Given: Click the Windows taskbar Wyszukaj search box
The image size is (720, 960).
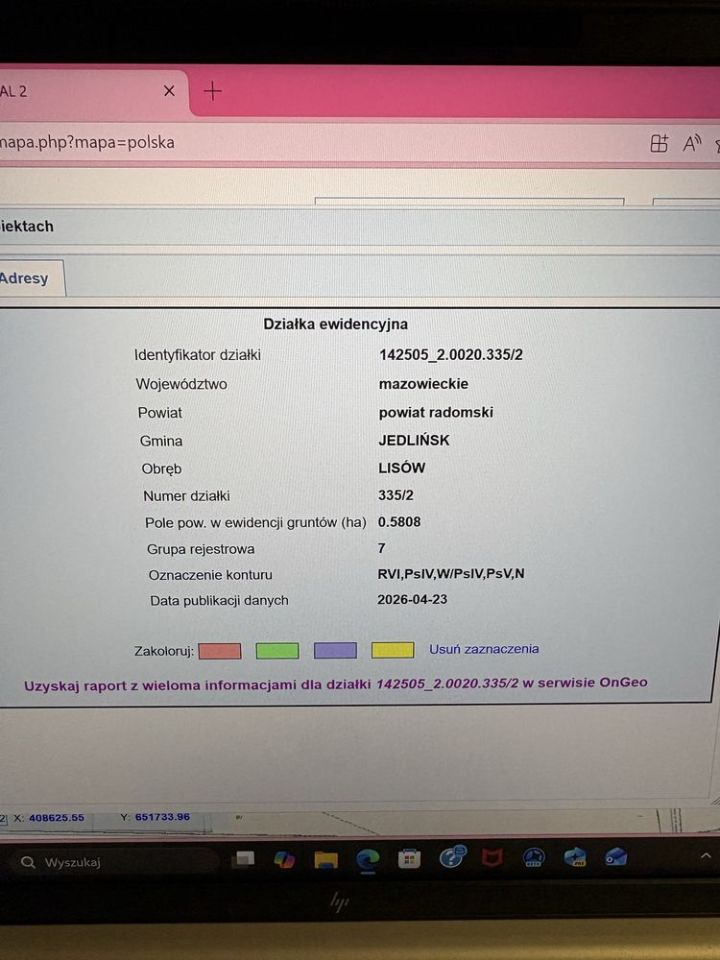Looking at the screenshot, I should (116, 862).
